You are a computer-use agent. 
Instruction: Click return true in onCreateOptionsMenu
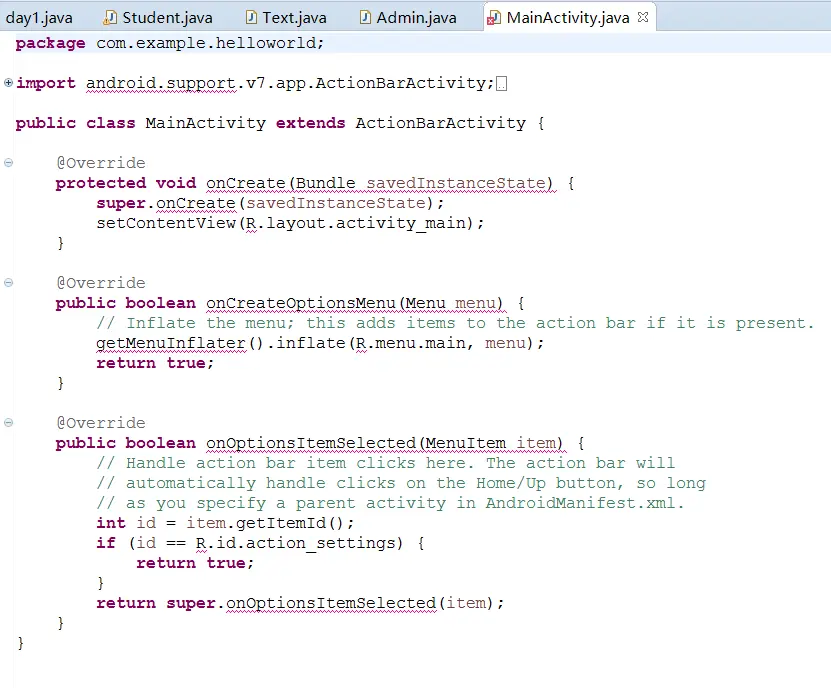[155, 363]
